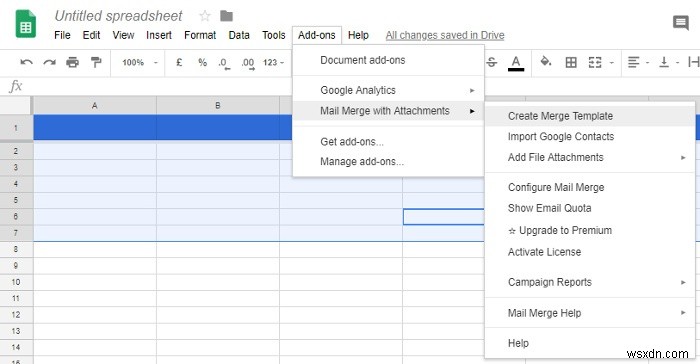Open the fill color picker
The image size is (700, 364).
pyautogui.click(x=546, y=62)
